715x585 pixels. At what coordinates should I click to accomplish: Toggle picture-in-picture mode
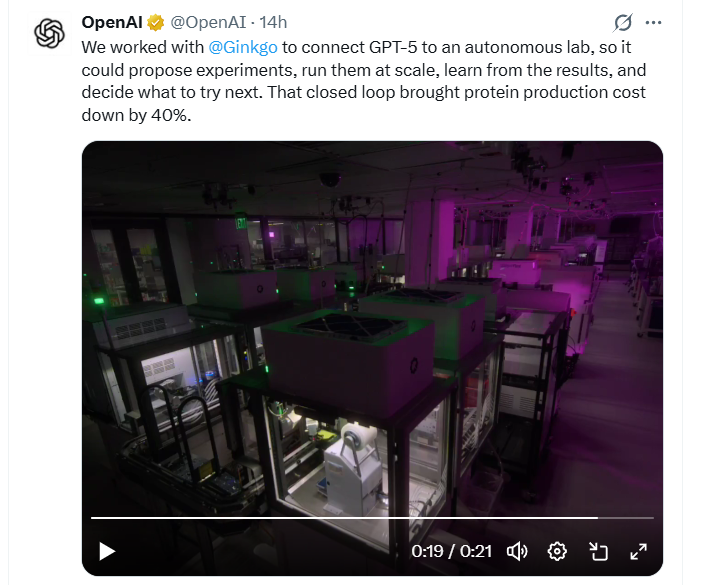598,551
